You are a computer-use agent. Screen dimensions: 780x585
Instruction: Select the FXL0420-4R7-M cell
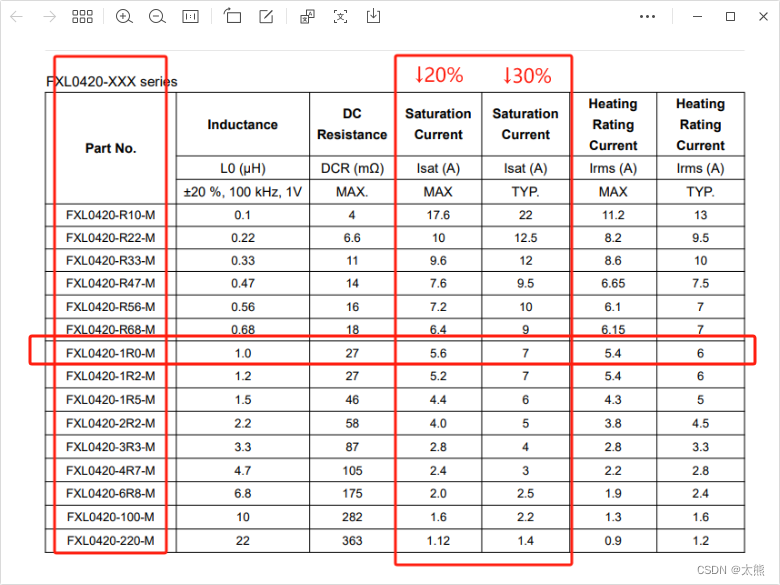pos(110,471)
